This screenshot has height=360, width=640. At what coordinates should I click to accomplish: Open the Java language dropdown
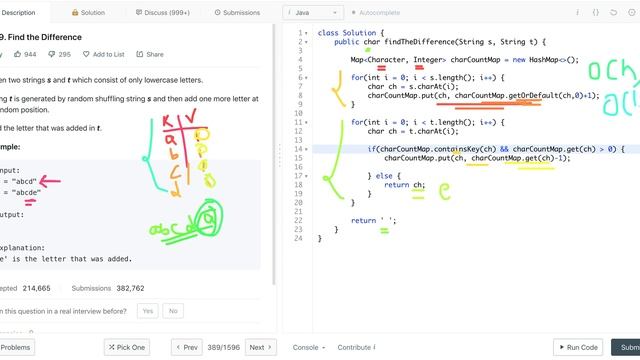(x=313, y=13)
